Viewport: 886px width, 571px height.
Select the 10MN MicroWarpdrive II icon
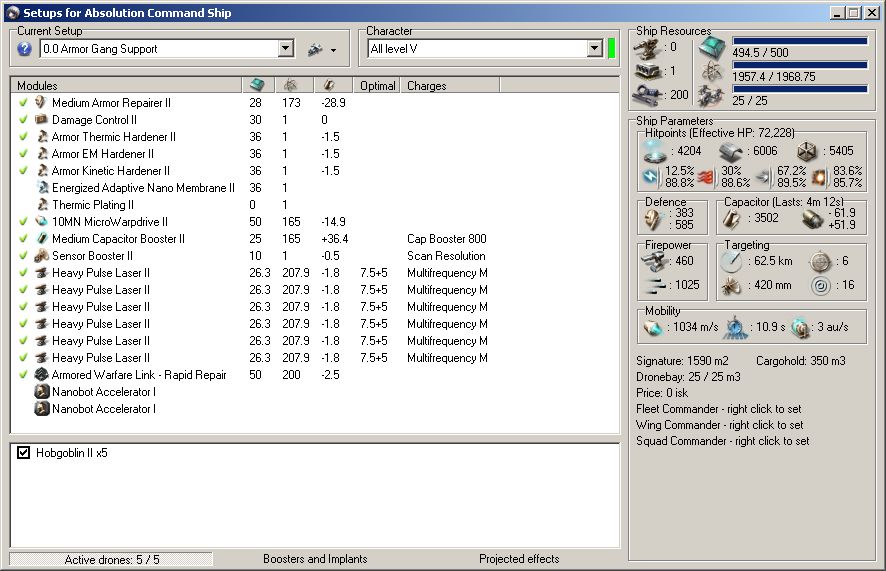click(x=41, y=222)
